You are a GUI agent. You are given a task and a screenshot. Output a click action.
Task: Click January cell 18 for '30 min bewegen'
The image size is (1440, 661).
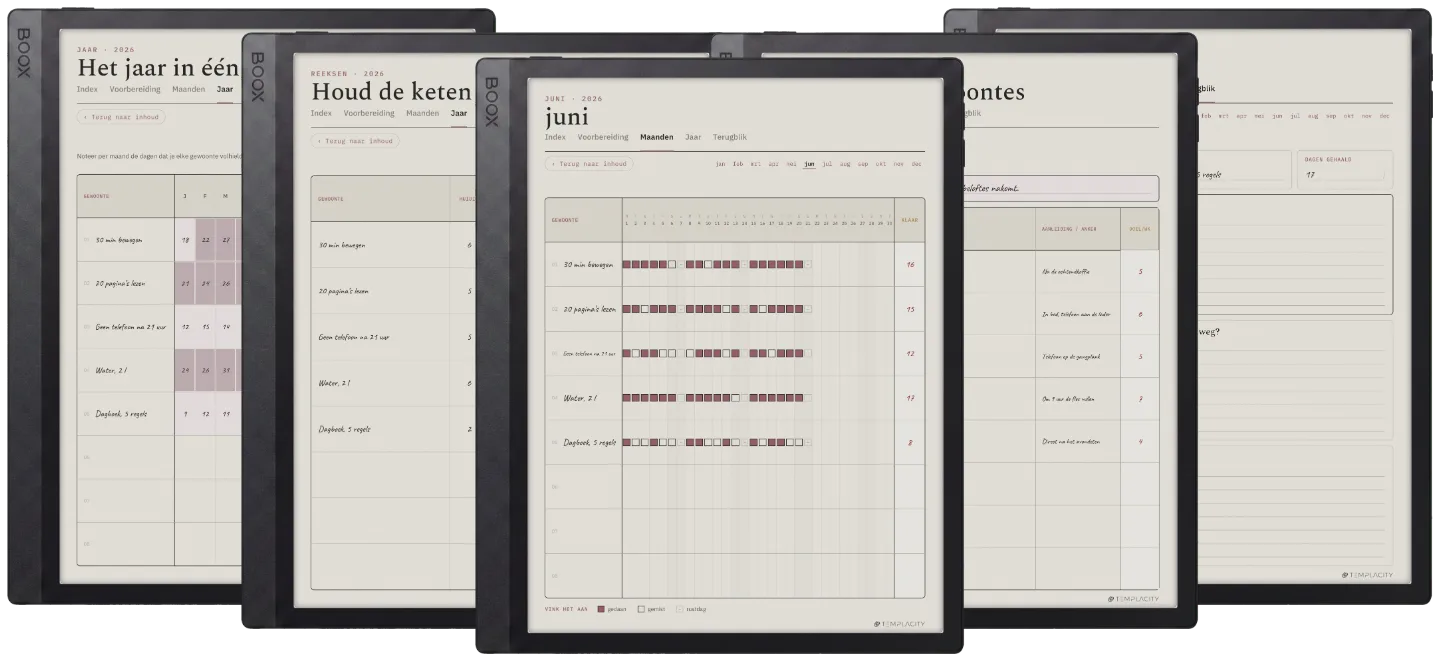coord(185,240)
